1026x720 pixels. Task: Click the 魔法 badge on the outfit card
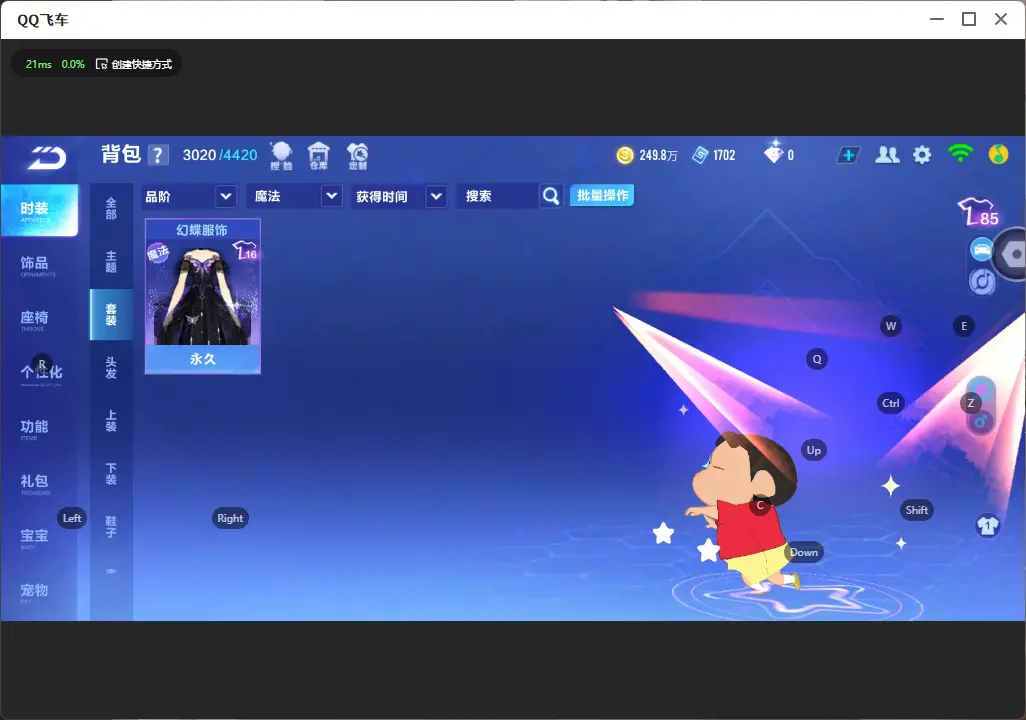(x=158, y=252)
